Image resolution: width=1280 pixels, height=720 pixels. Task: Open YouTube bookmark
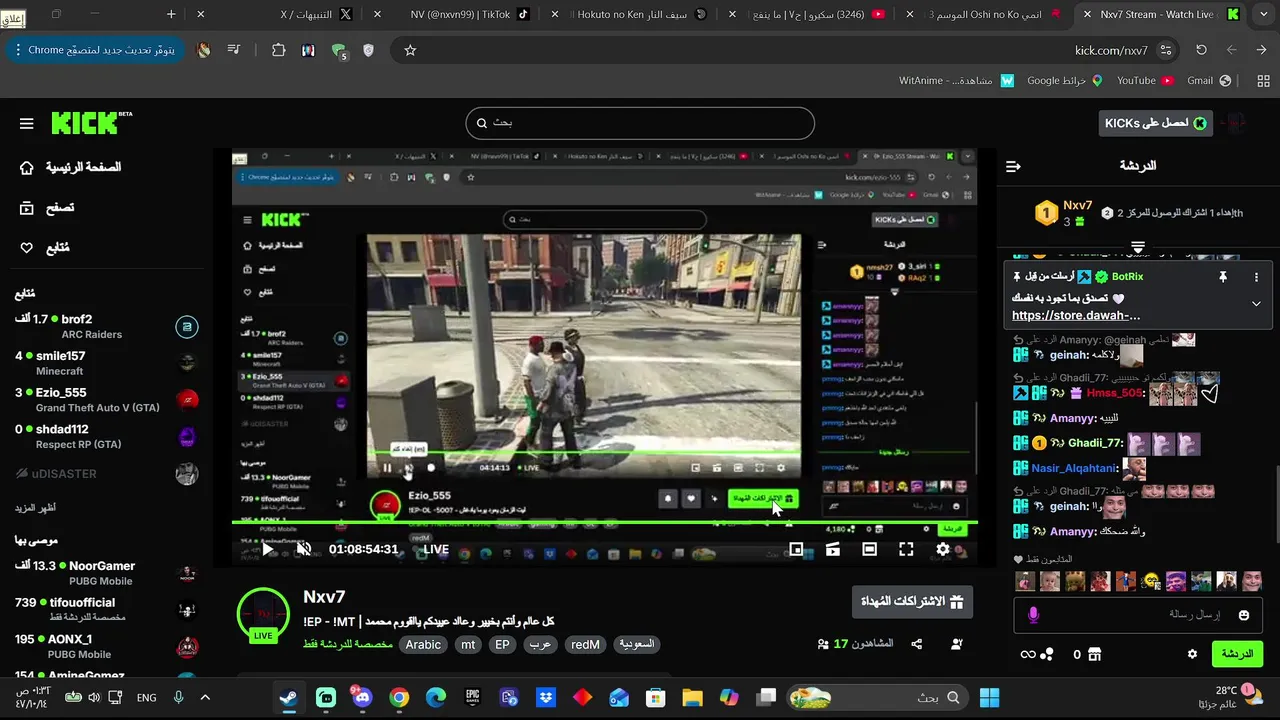pyautogui.click(x=1144, y=81)
